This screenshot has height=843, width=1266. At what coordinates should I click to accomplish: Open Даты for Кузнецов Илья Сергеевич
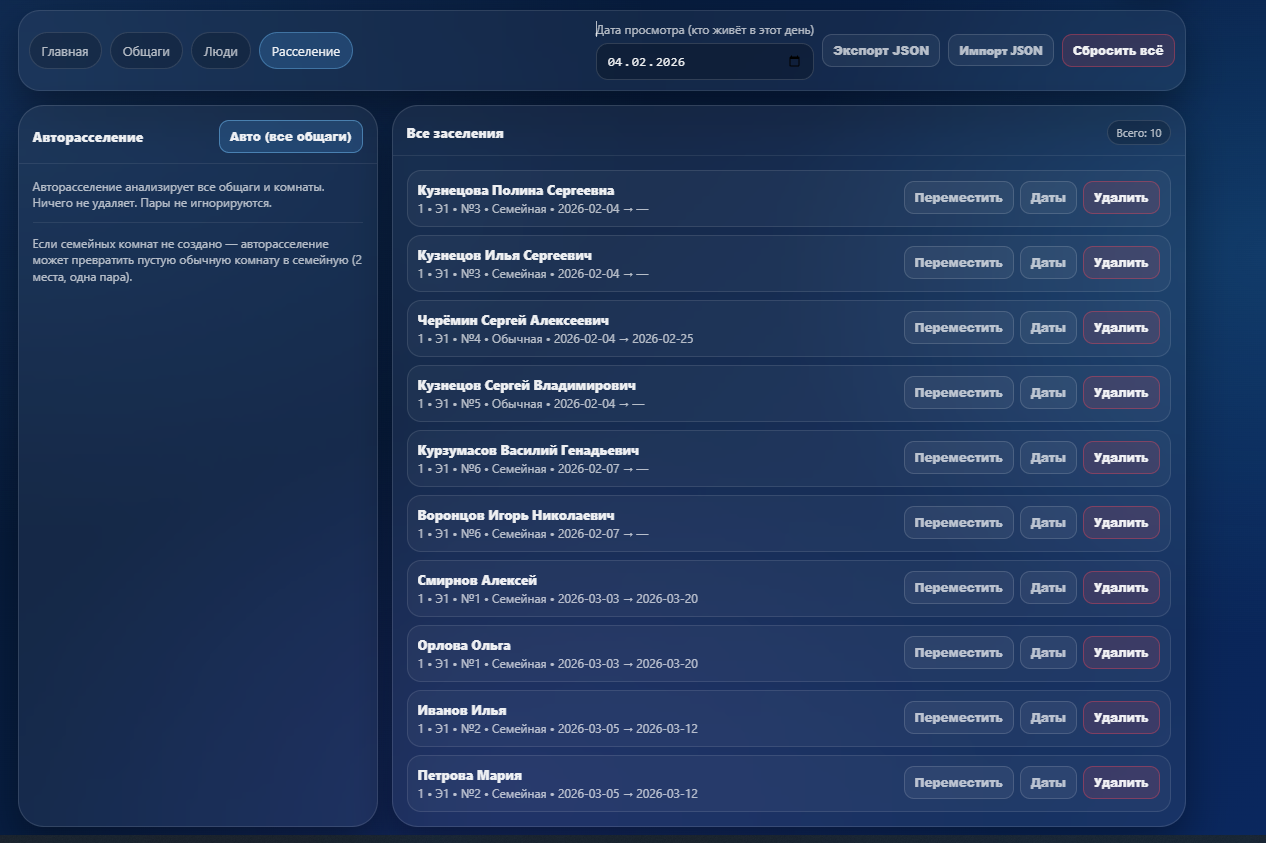tap(1048, 263)
